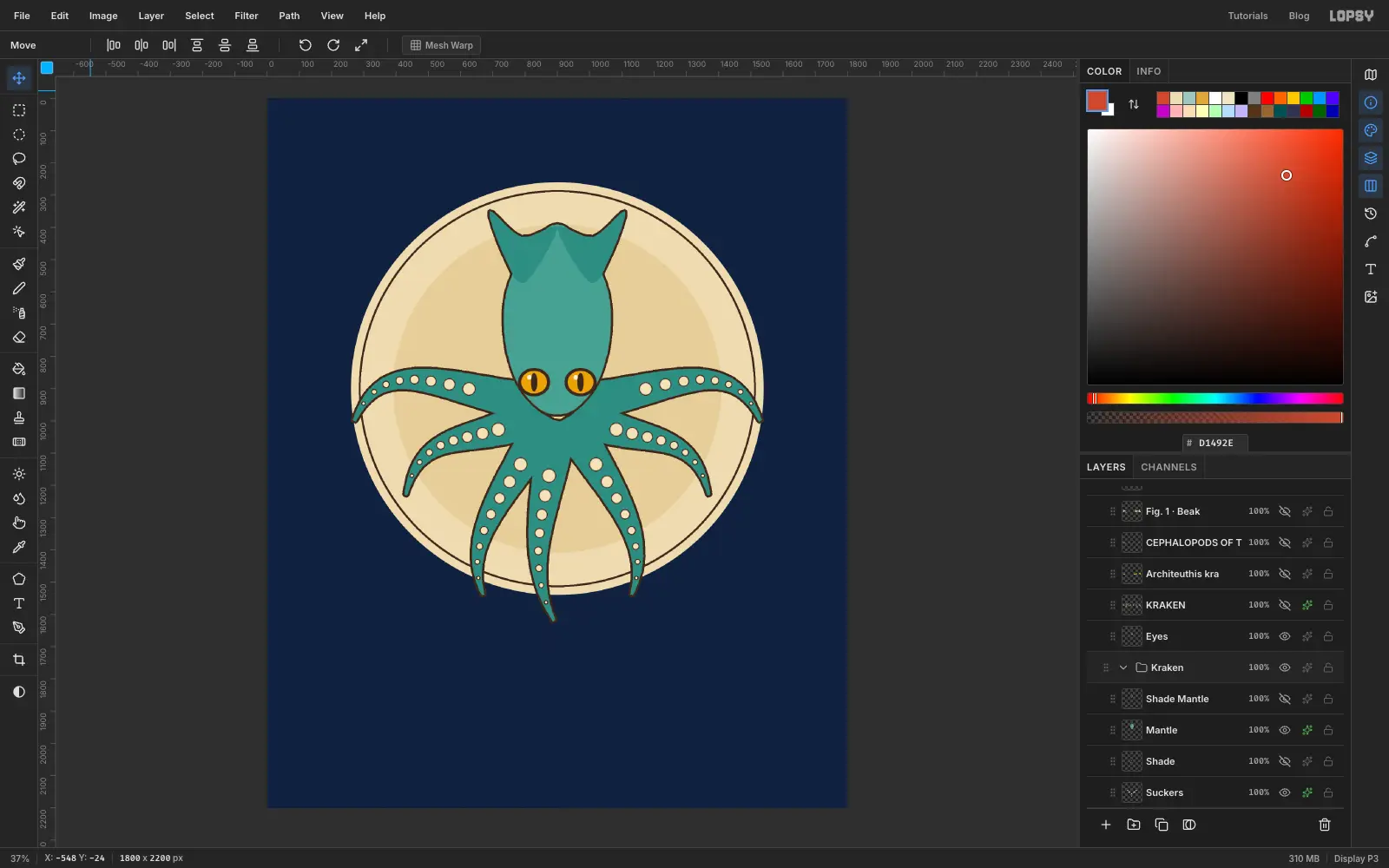Select the Crop tool
The height and width of the screenshot is (868, 1389).
[19, 660]
